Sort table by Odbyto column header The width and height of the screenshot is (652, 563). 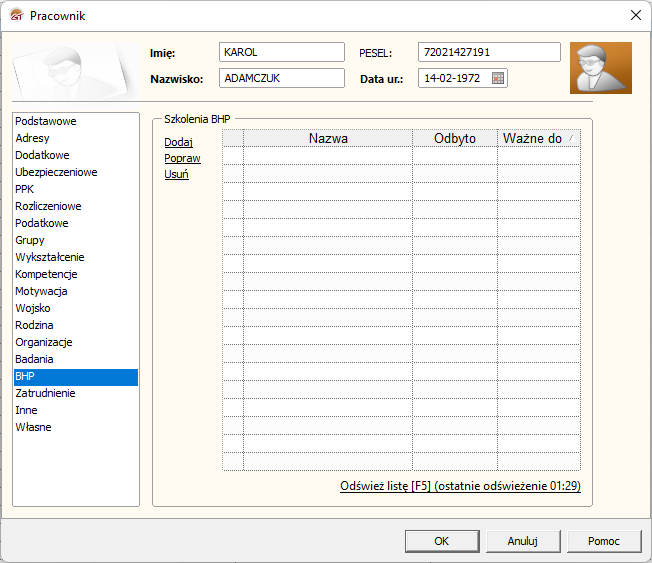pyautogui.click(x=455, y=138)
